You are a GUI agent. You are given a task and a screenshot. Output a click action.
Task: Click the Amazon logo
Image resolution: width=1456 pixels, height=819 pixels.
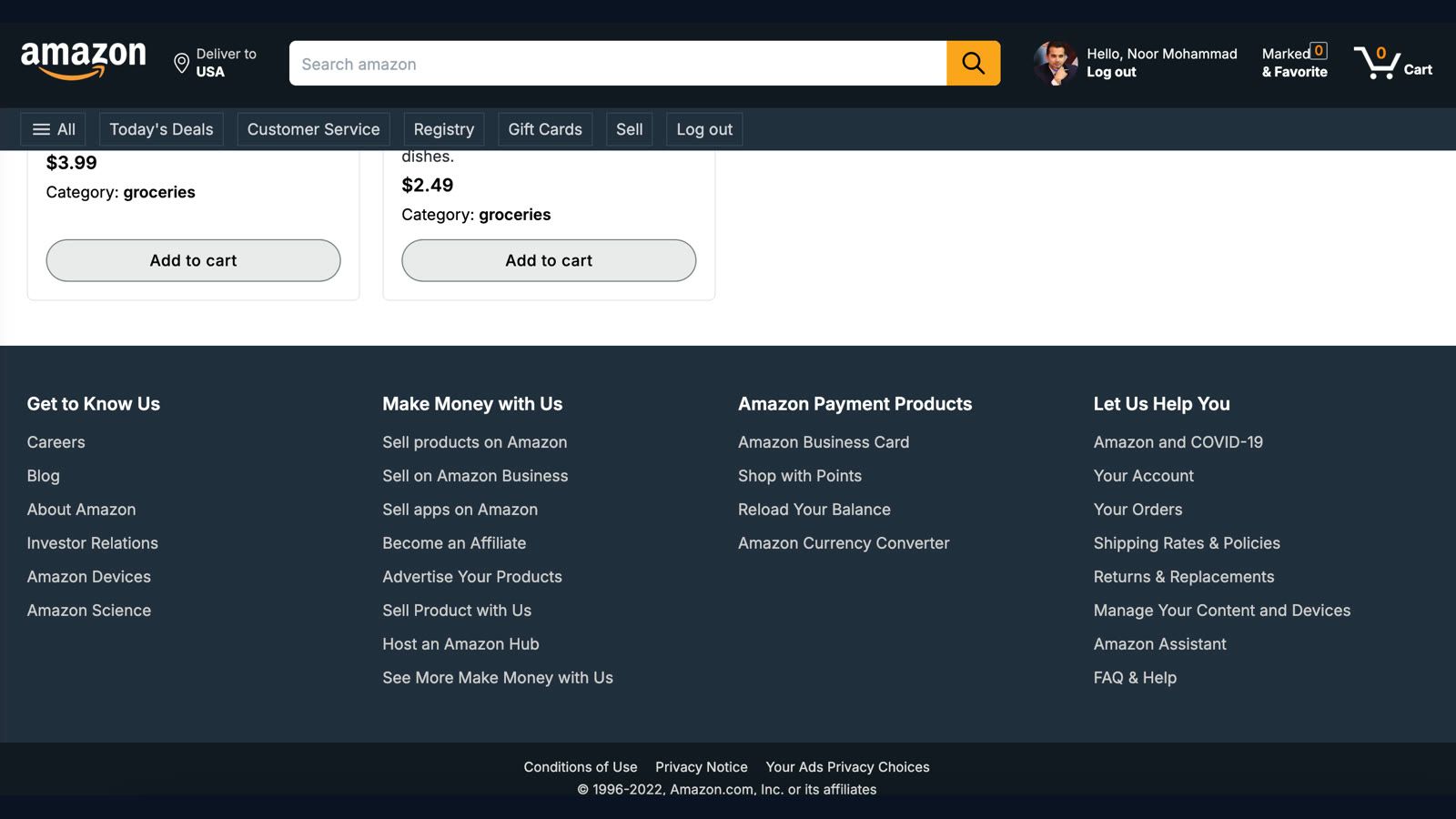[x=83, y=62]
